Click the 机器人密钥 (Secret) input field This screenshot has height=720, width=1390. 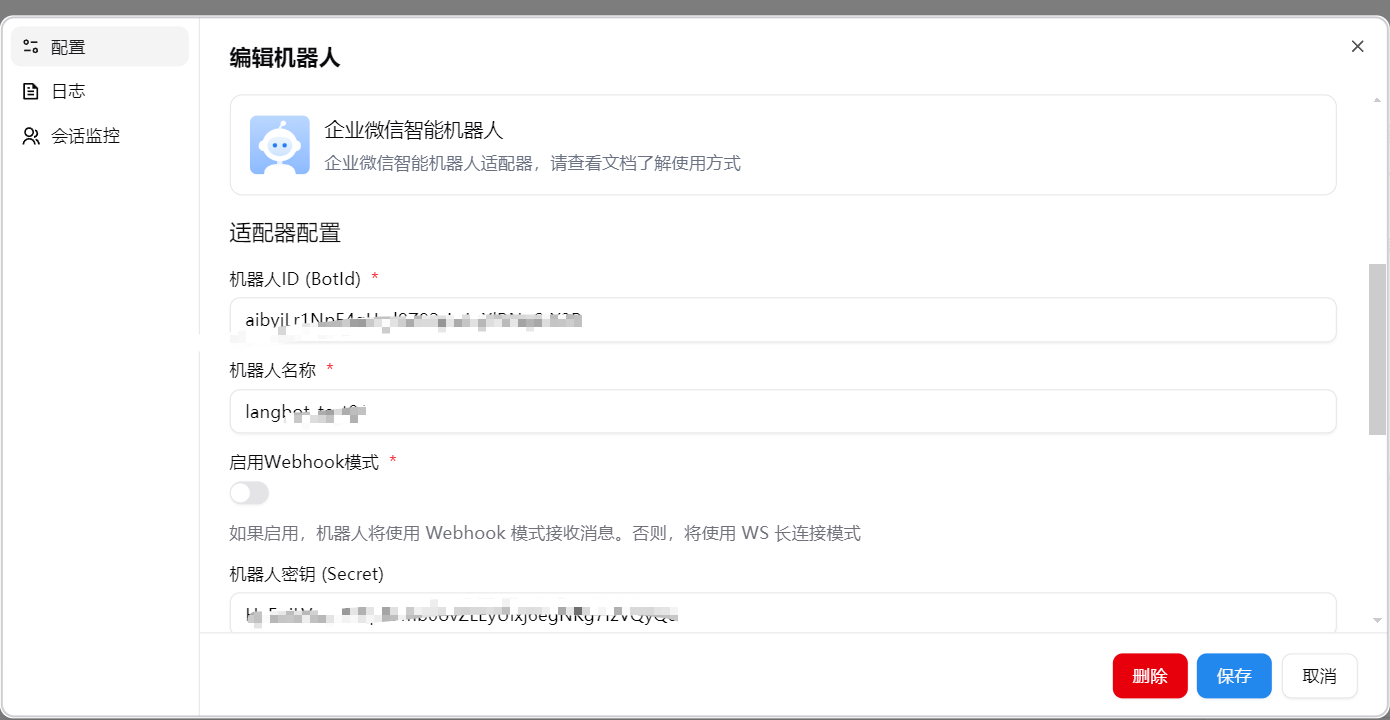[x=780, y=615]
